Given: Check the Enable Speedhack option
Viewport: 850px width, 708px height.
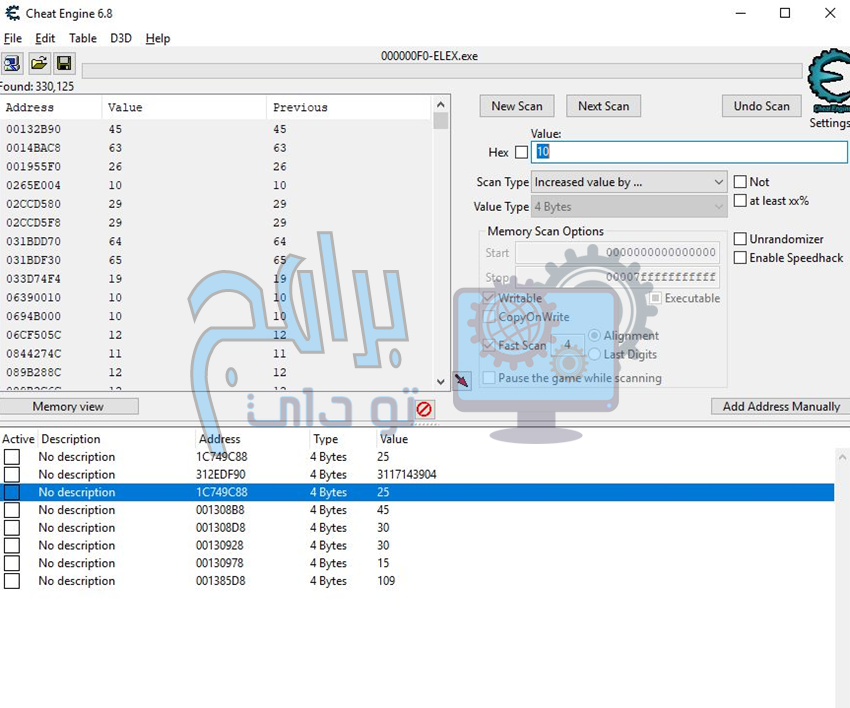Looking at the screenshot, I should point(740,258).
